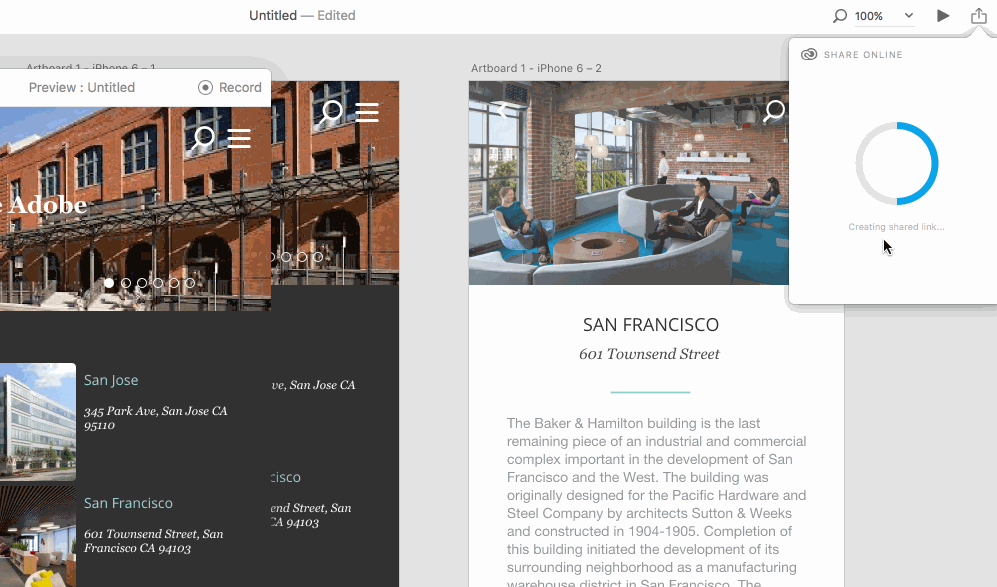Select the 'Artboard 1 - iPhone 6 – 2' label

pos(536,68)
